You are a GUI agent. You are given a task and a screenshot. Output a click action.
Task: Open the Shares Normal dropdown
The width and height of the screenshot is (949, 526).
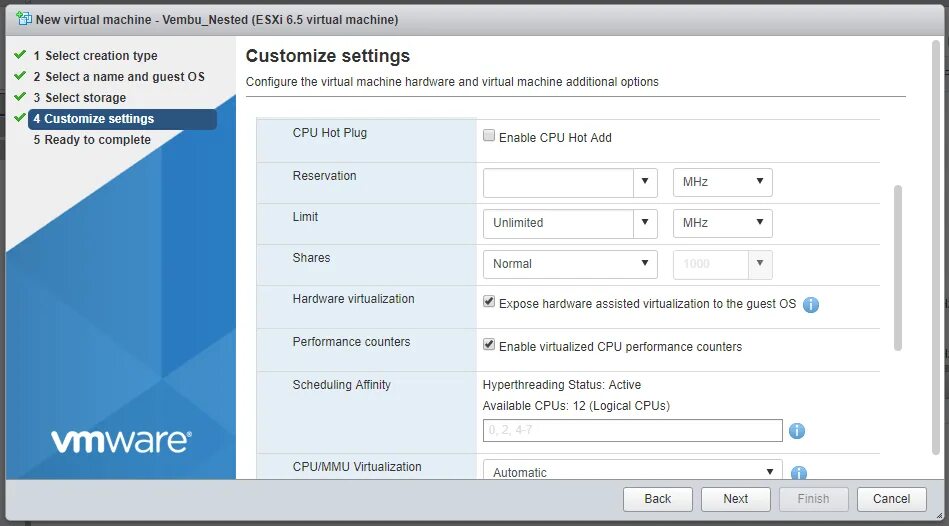(570, 264)
